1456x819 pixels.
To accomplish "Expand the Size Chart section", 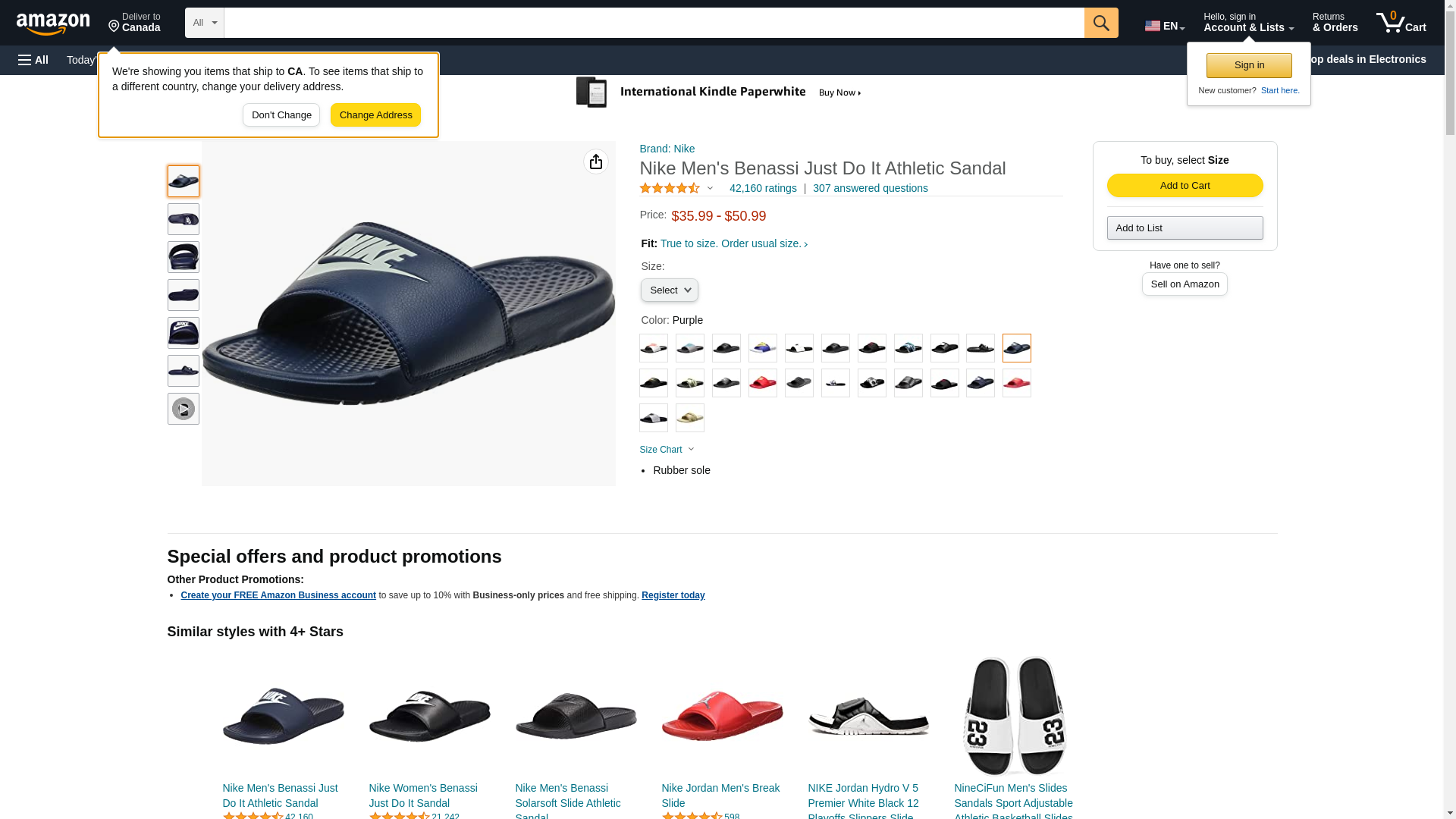I will click(x=667, y=450).
